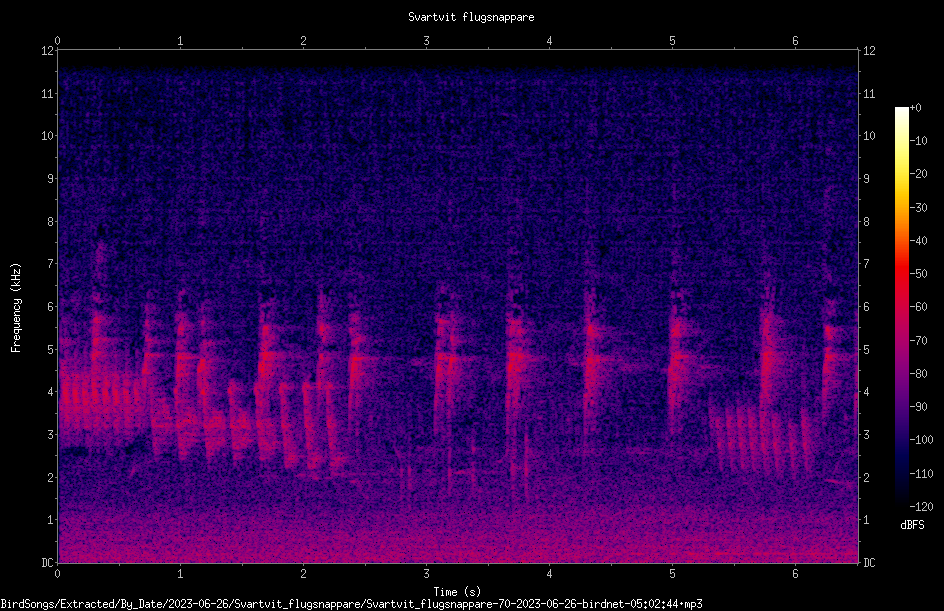
Task: Click the 'Time (s)' axis label
Action: tap(457, 592)
